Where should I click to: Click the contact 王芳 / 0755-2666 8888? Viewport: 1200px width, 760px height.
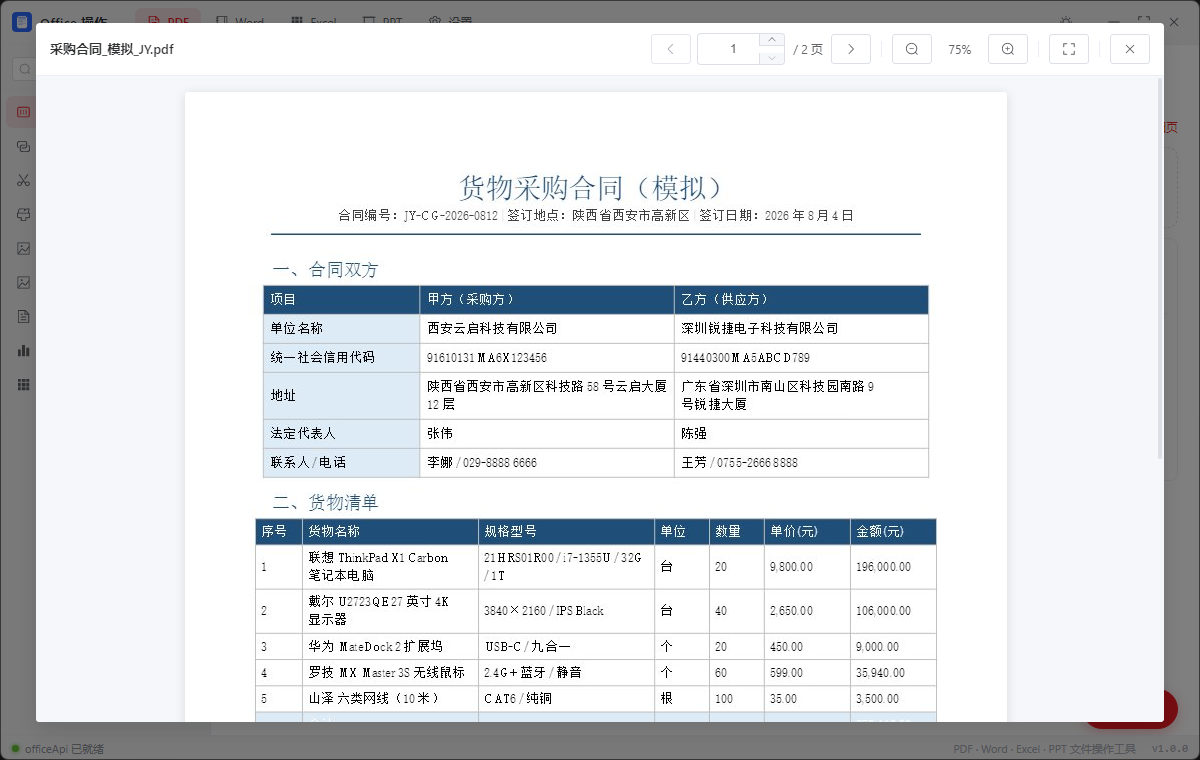[740, 463]
